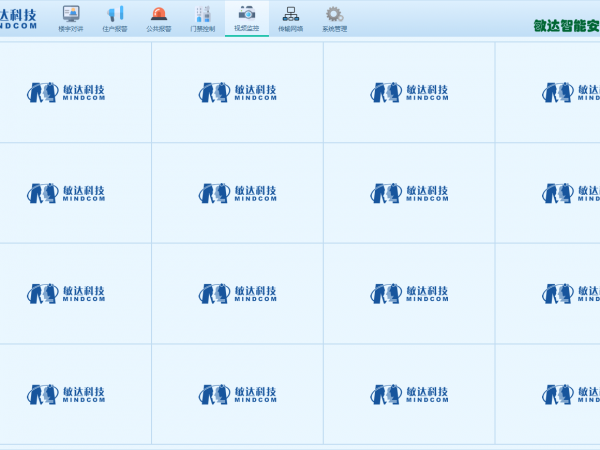This screenshot has height=450, width=600.
Task: Select video pane in row 1, column 3
Action: click(409, 92)
